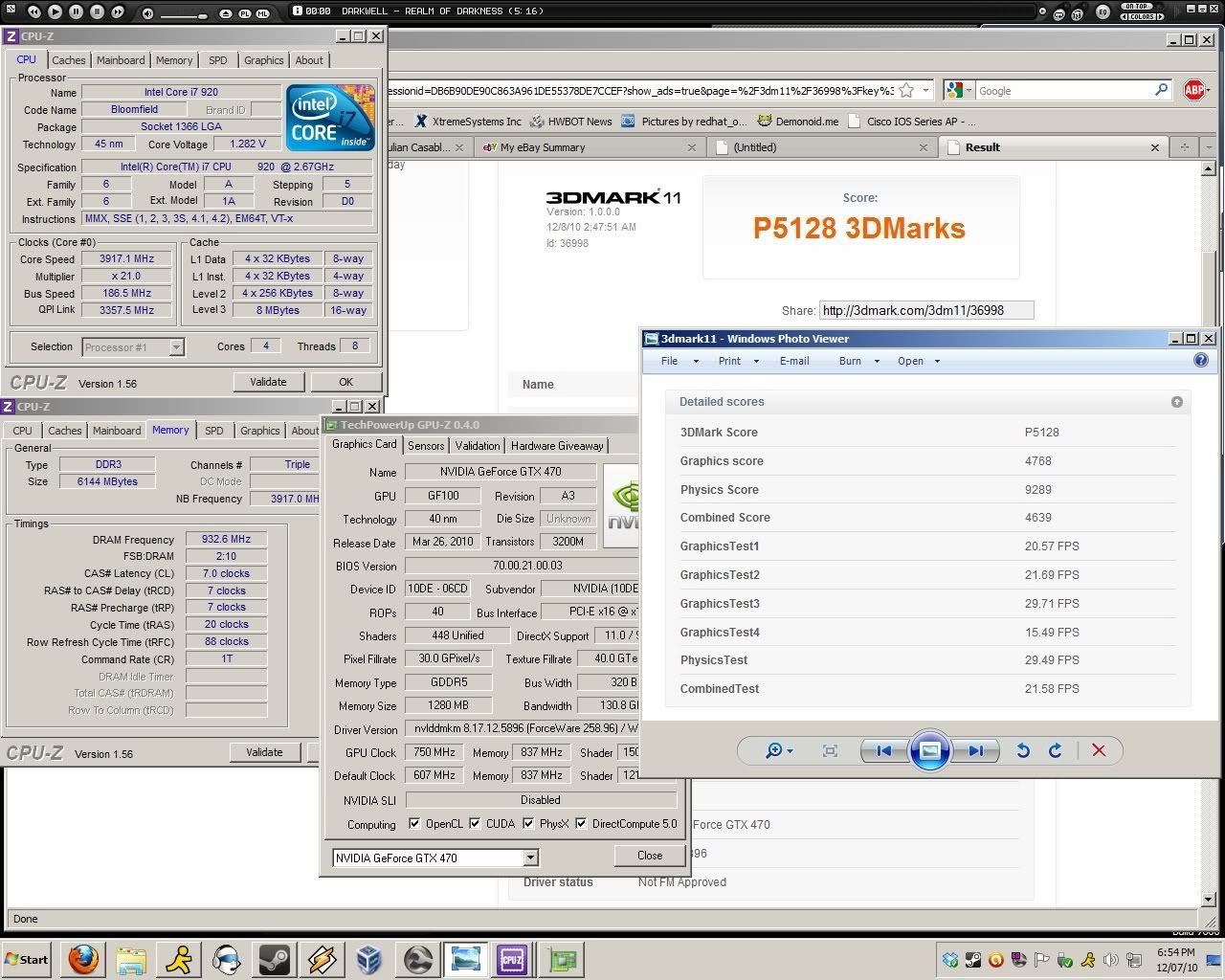Click the Close button in GPU-Z
The width and height of the screenshot is (1225, 980).
click(x=650, y=856)
